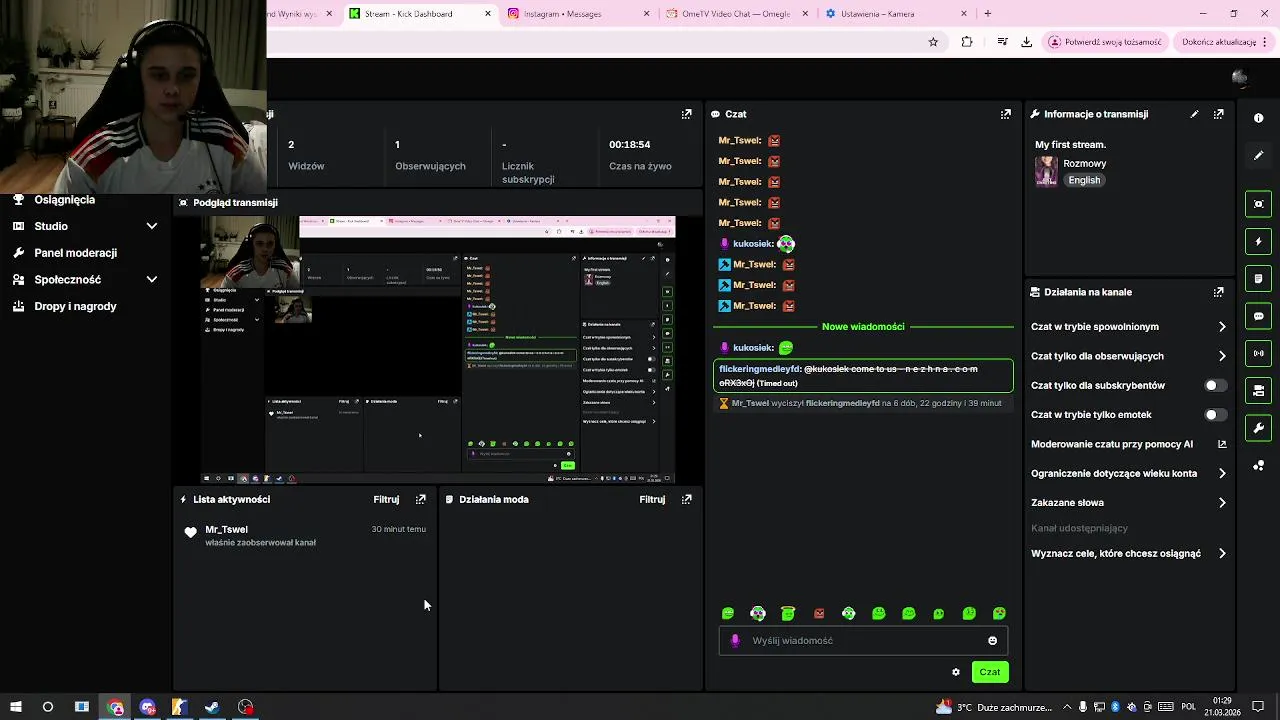Image resolution: width=1280 pixels, height=720 pixels.
Task: Click the pencil icon in the right sidebar
Action: (x=1258, y=156)
